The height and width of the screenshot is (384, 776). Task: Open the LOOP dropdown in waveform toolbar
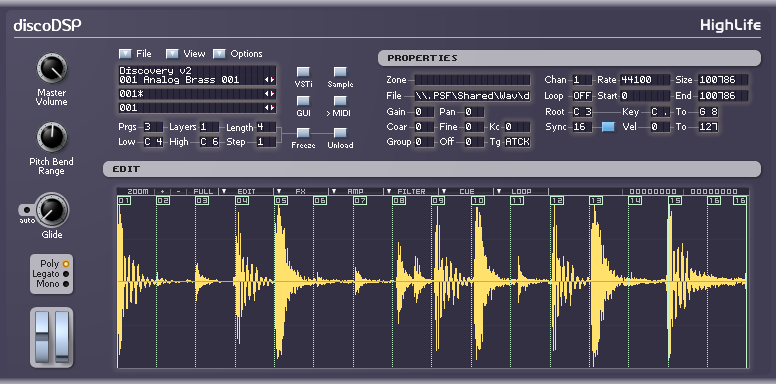521,191
